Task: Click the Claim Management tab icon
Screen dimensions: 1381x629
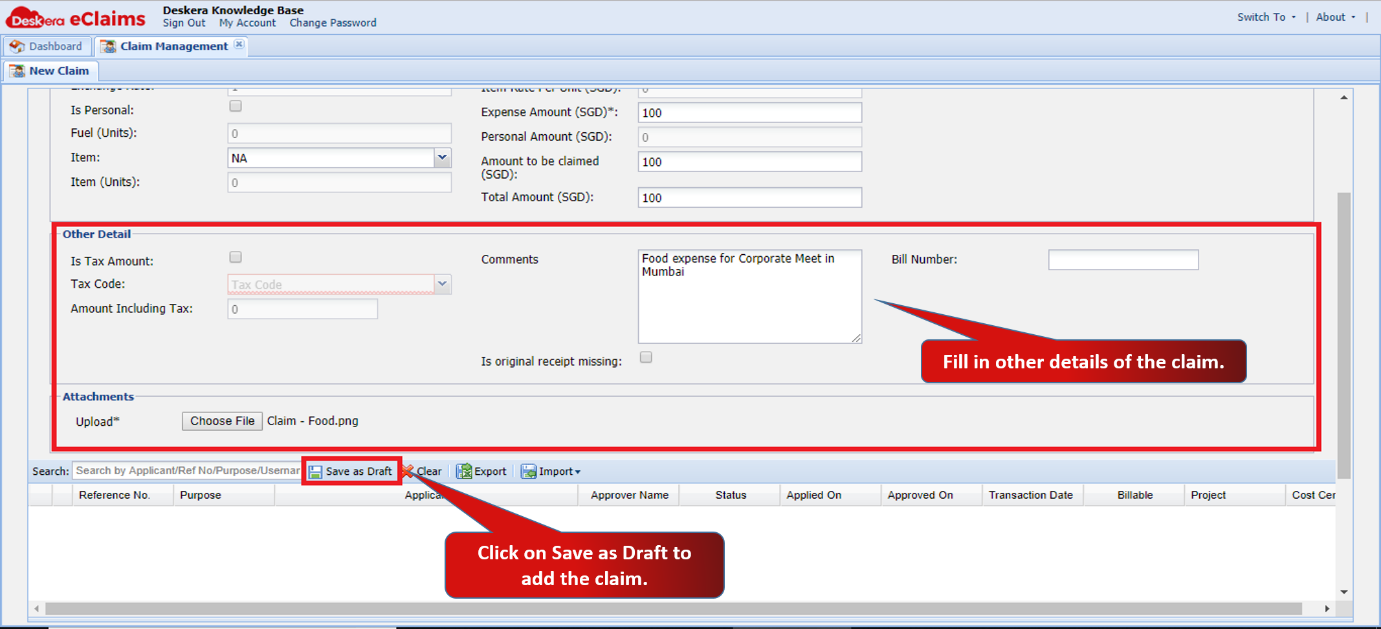Action: pos(108,46)
